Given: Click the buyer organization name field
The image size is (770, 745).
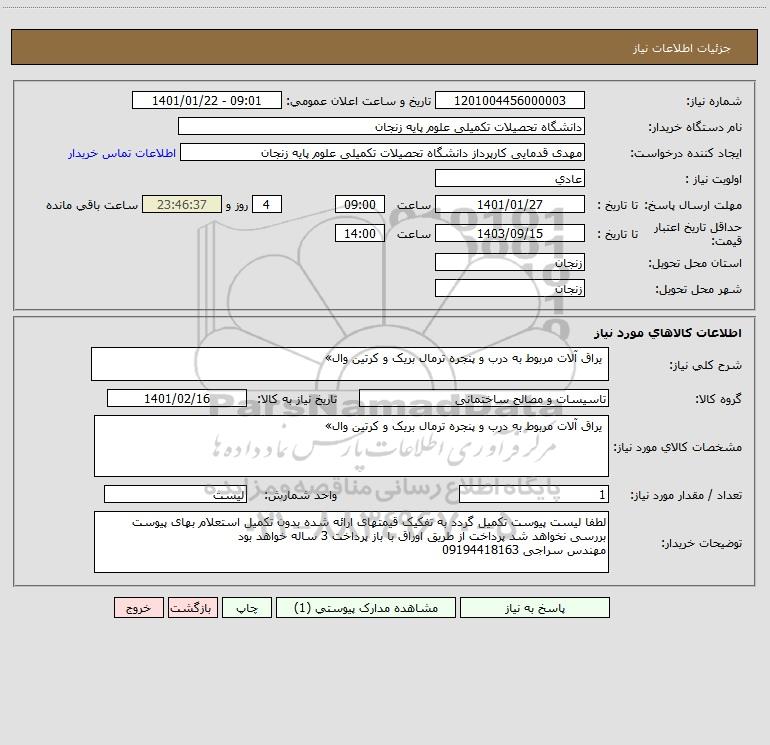Looking at the screenshot, I should tap(381, 126).
